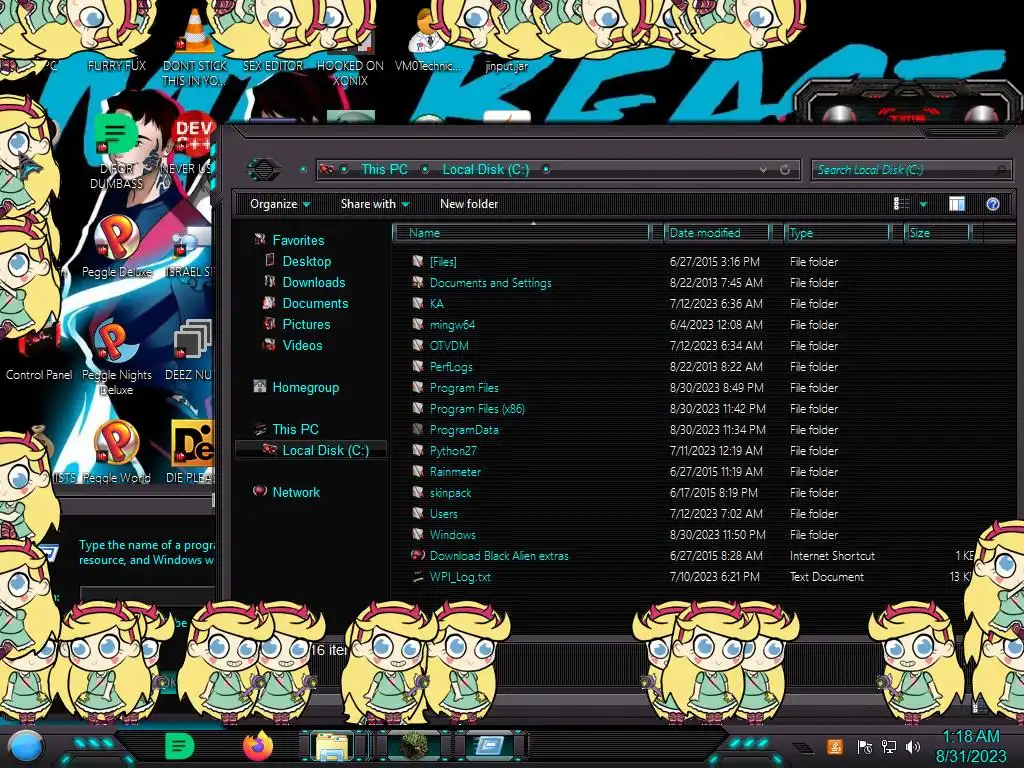
Task: Select Videos in navigation pane
Action: coord(302,345)
